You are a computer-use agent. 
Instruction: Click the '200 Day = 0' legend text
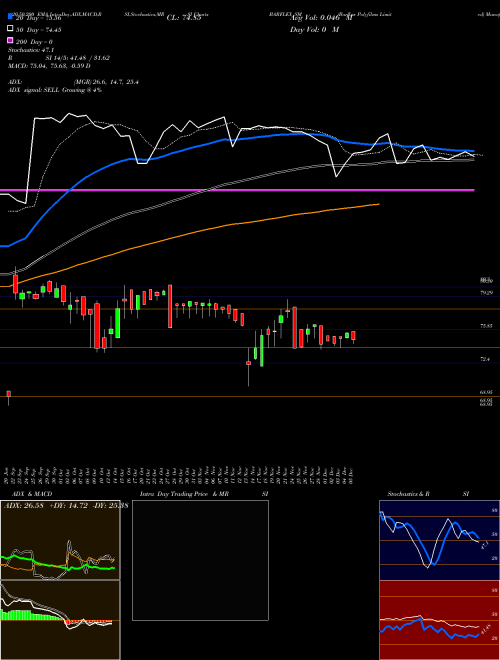point(34,42)
